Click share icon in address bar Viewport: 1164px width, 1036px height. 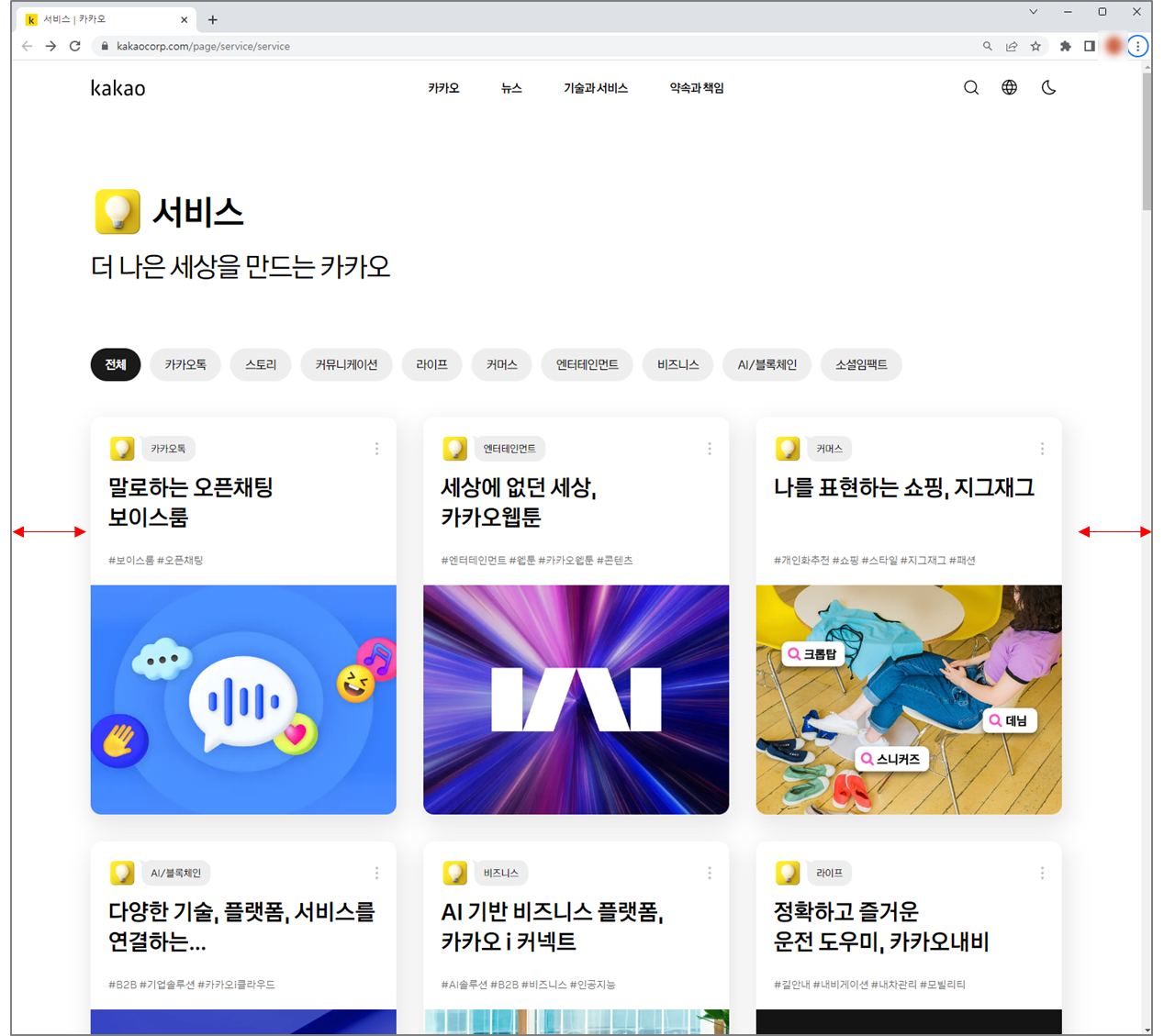click(x=1012, y=46)
